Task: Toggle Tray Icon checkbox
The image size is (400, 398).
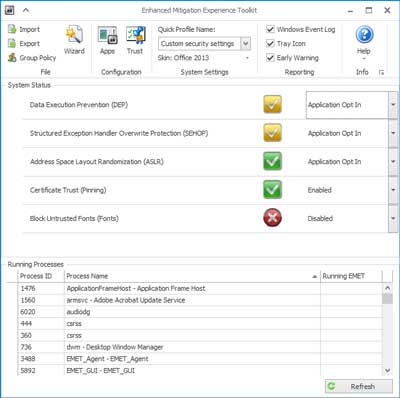Action: [270, 44]
